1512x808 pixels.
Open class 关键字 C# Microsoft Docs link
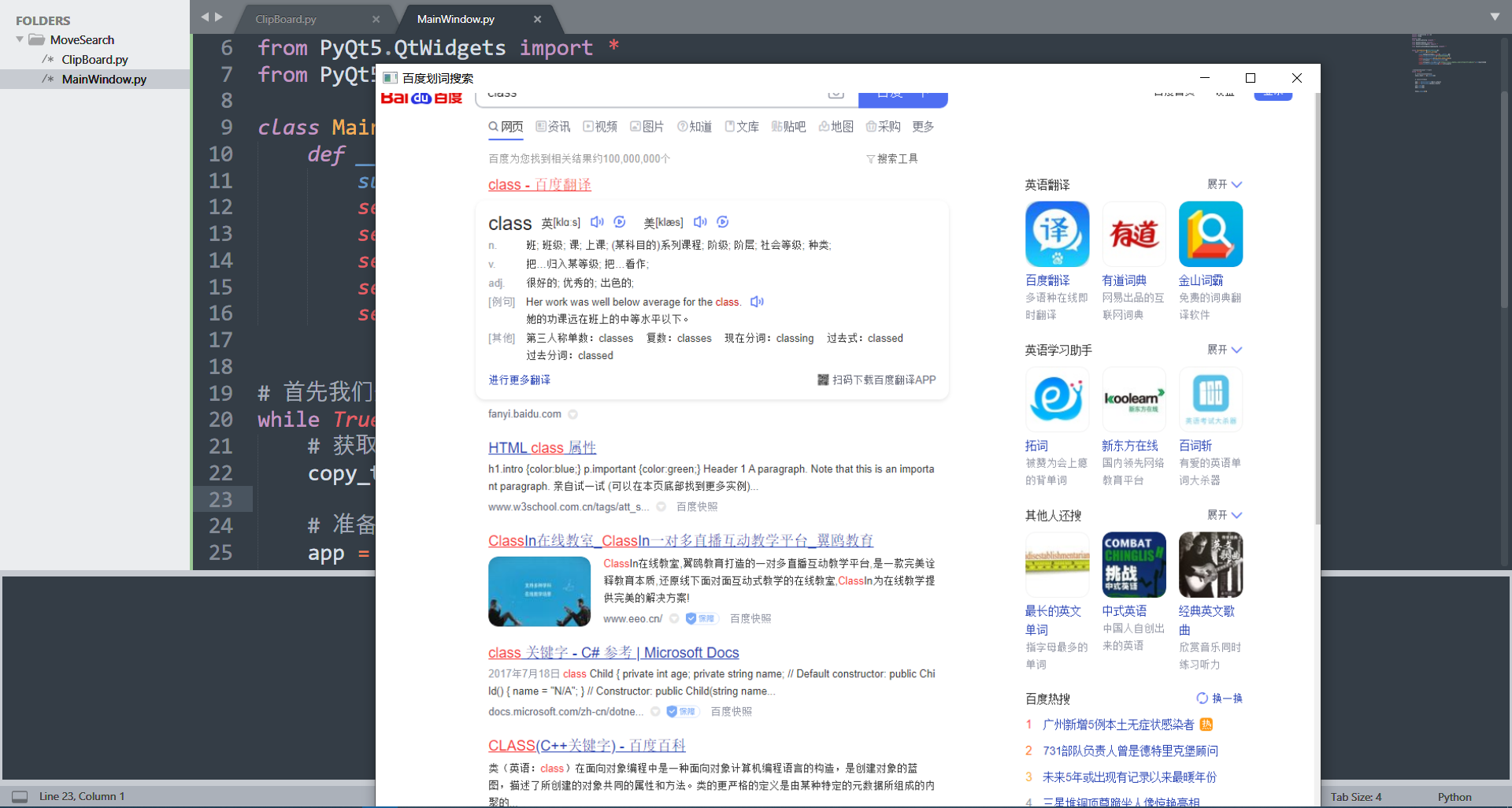click(x=613, y=652)
